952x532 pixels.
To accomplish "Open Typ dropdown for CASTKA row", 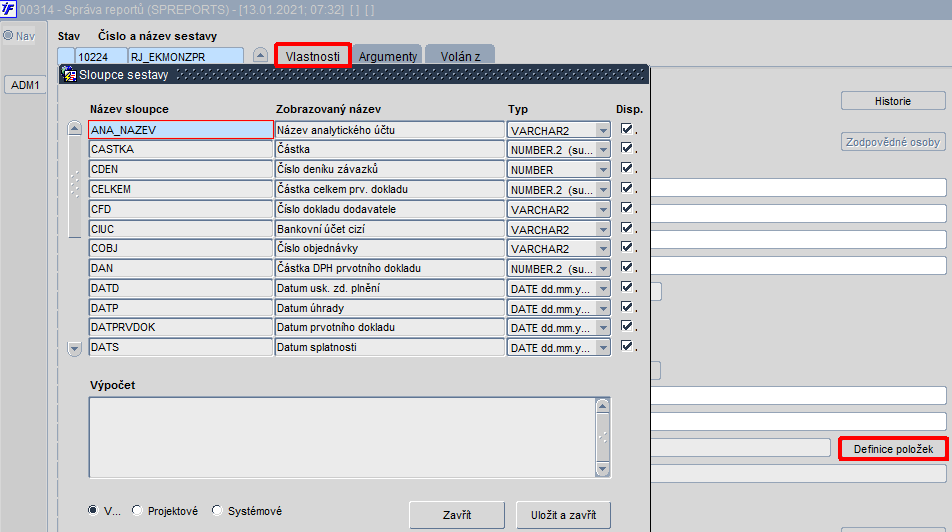I will (x=602, y=150).
